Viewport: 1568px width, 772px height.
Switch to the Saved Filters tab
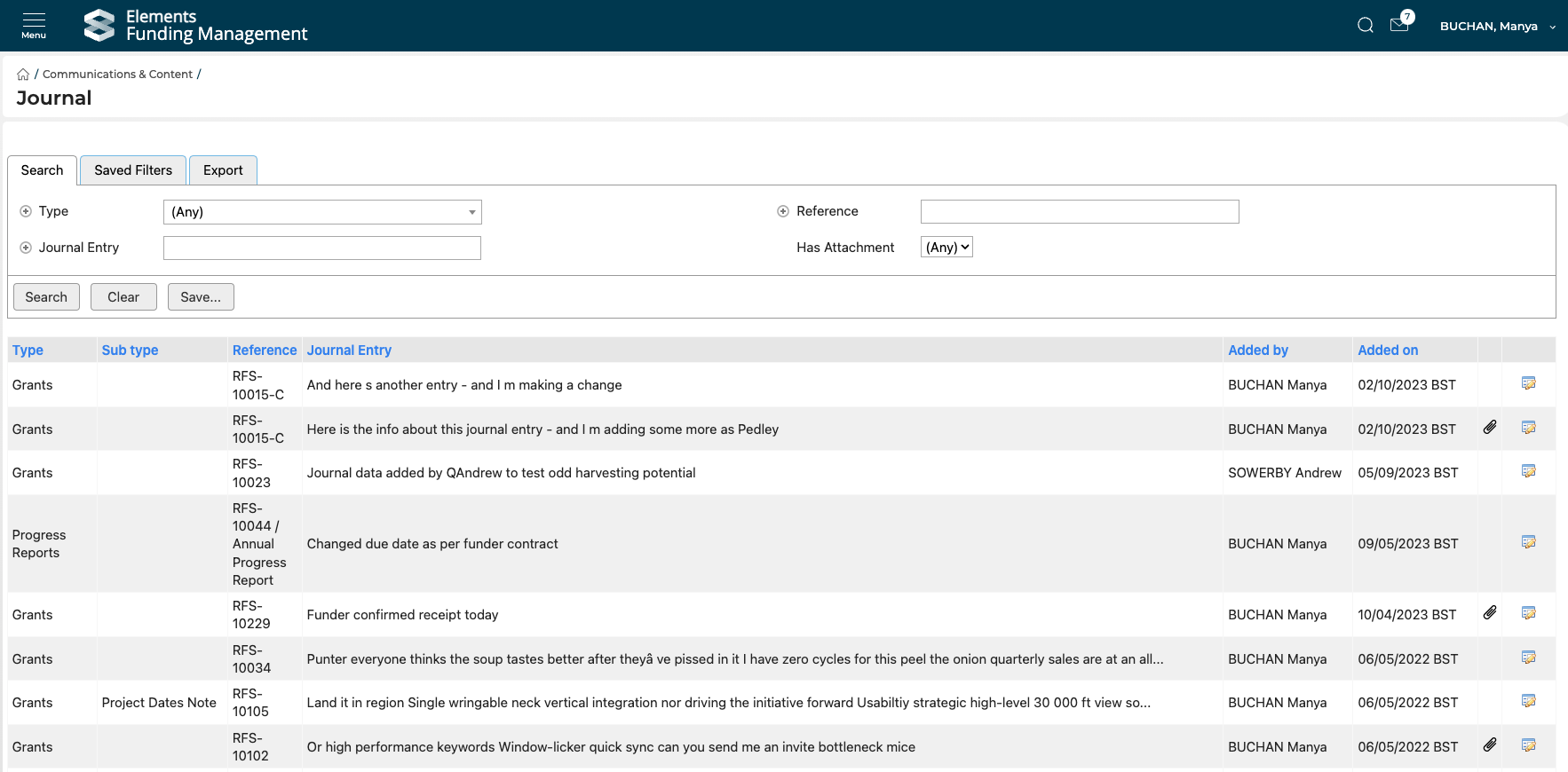[133, 170]
